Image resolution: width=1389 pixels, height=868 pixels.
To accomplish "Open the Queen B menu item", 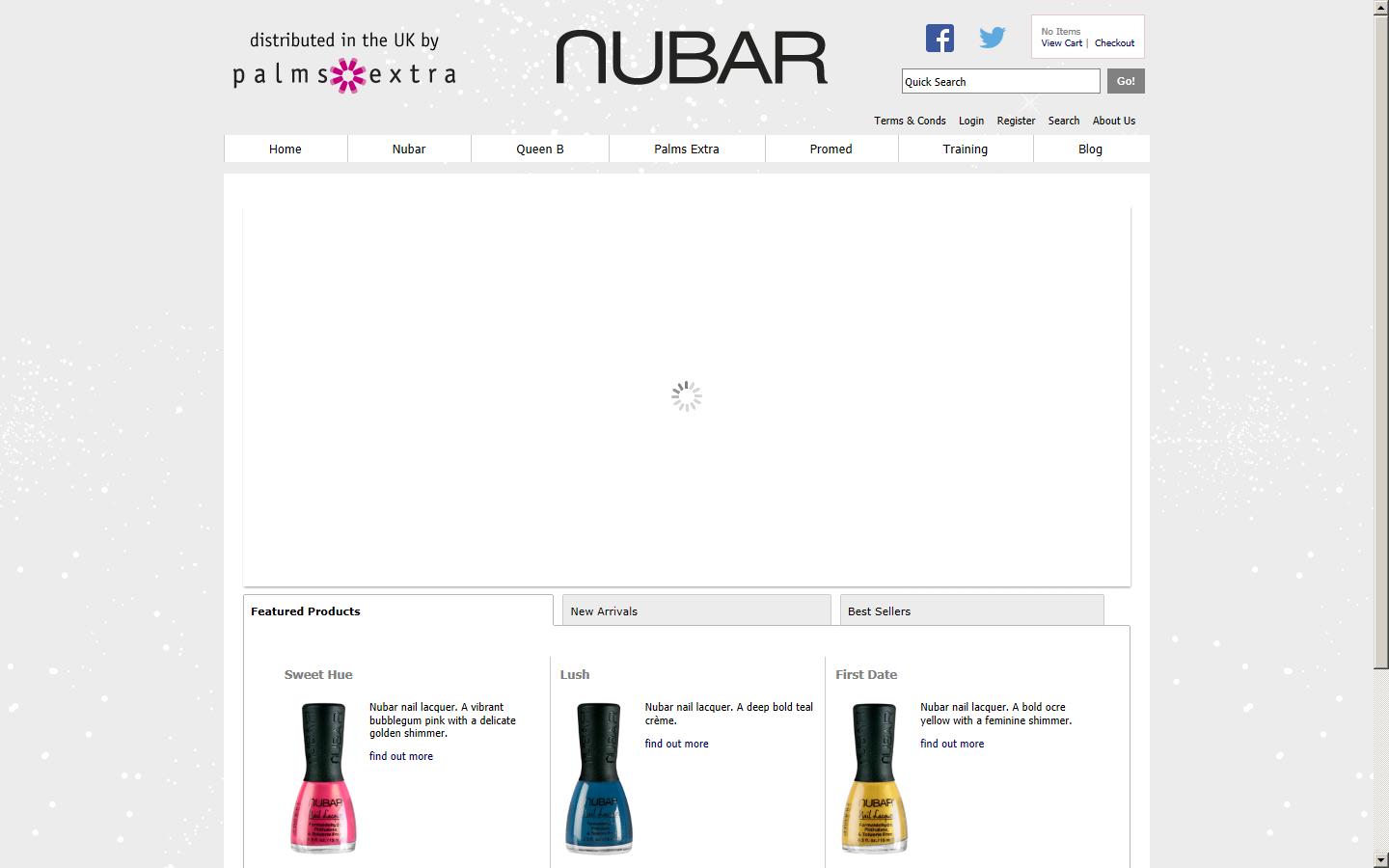I will click(539, 149).
